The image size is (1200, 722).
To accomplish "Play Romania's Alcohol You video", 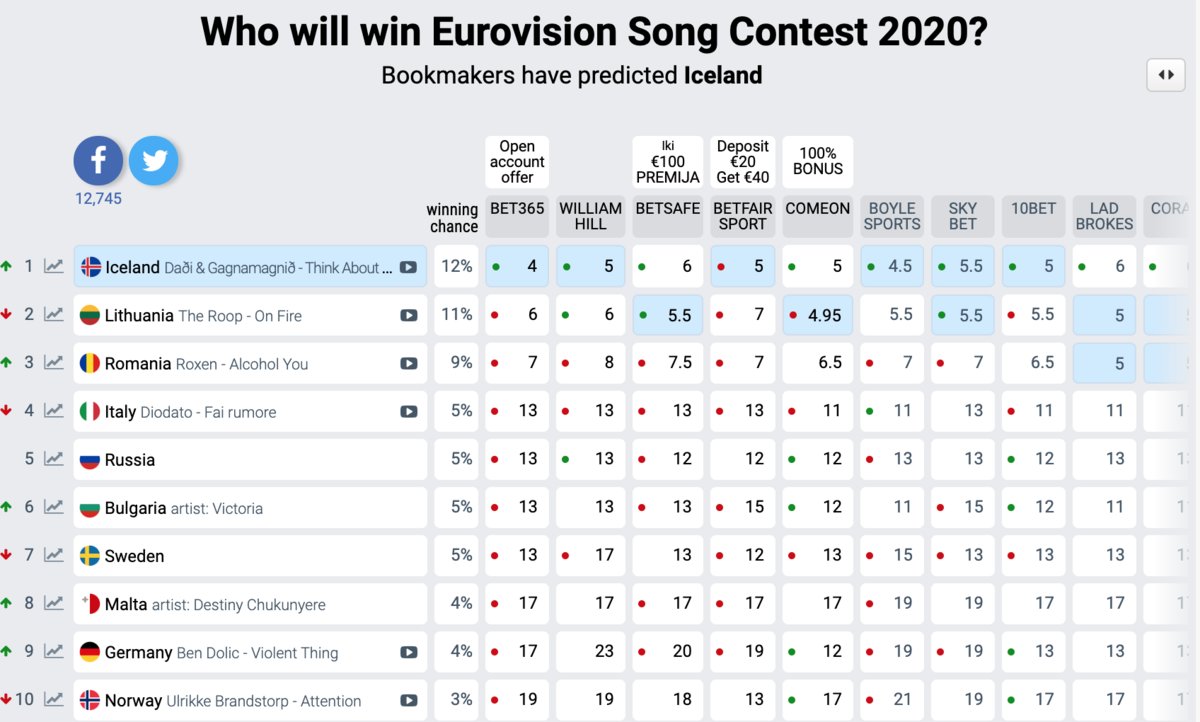I will [408, 363].
